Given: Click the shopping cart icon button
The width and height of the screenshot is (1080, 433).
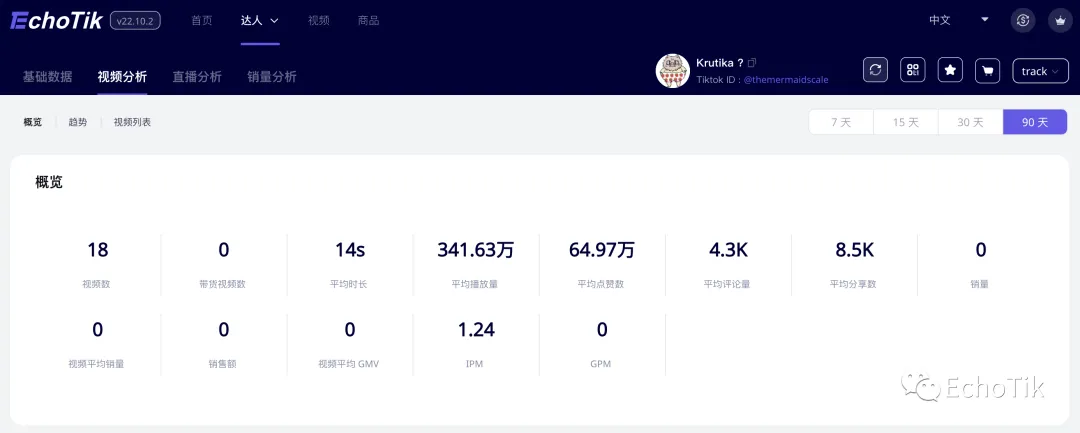Looking at the screenshot, I should click(988, 70).
